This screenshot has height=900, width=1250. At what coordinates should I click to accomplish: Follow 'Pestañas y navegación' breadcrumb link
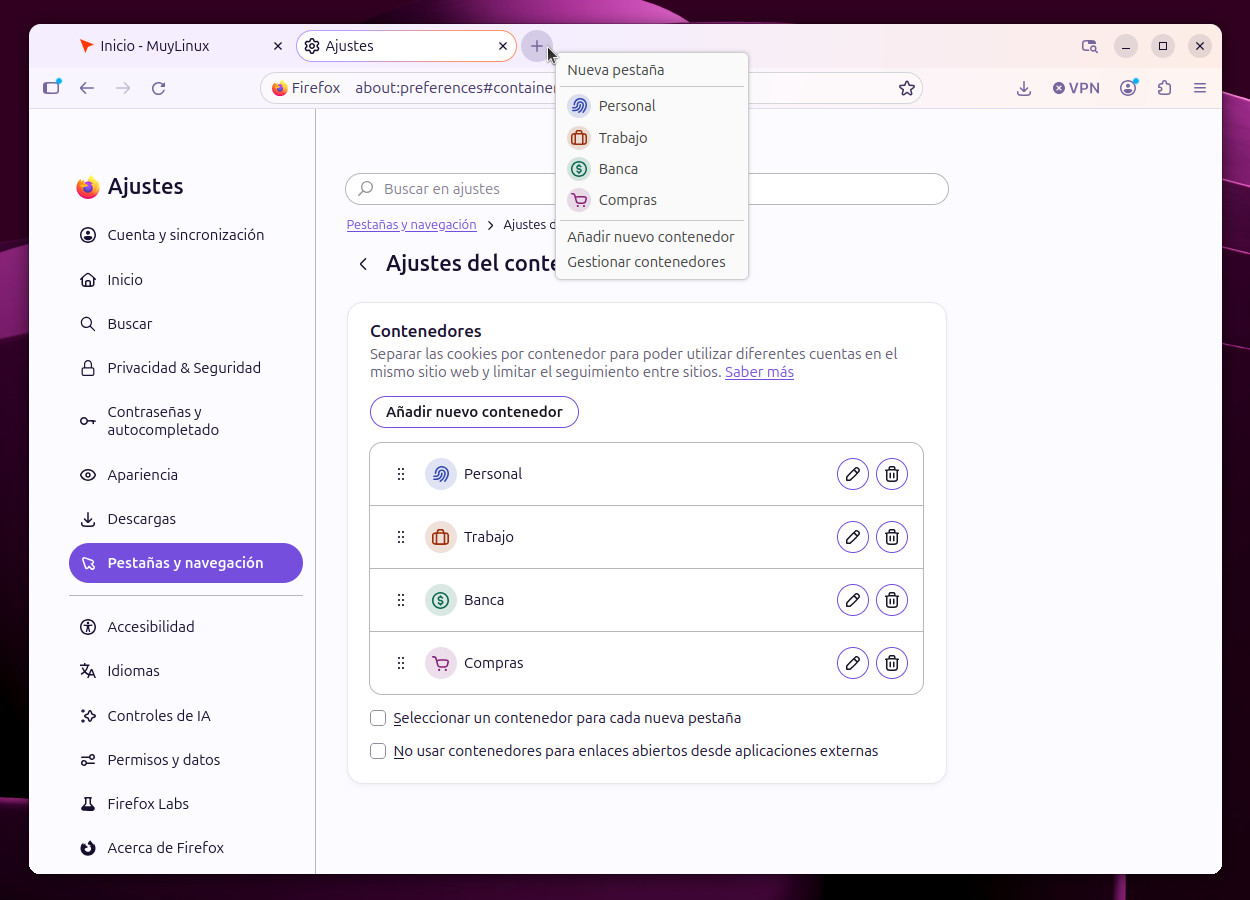(x=411, y=225)
